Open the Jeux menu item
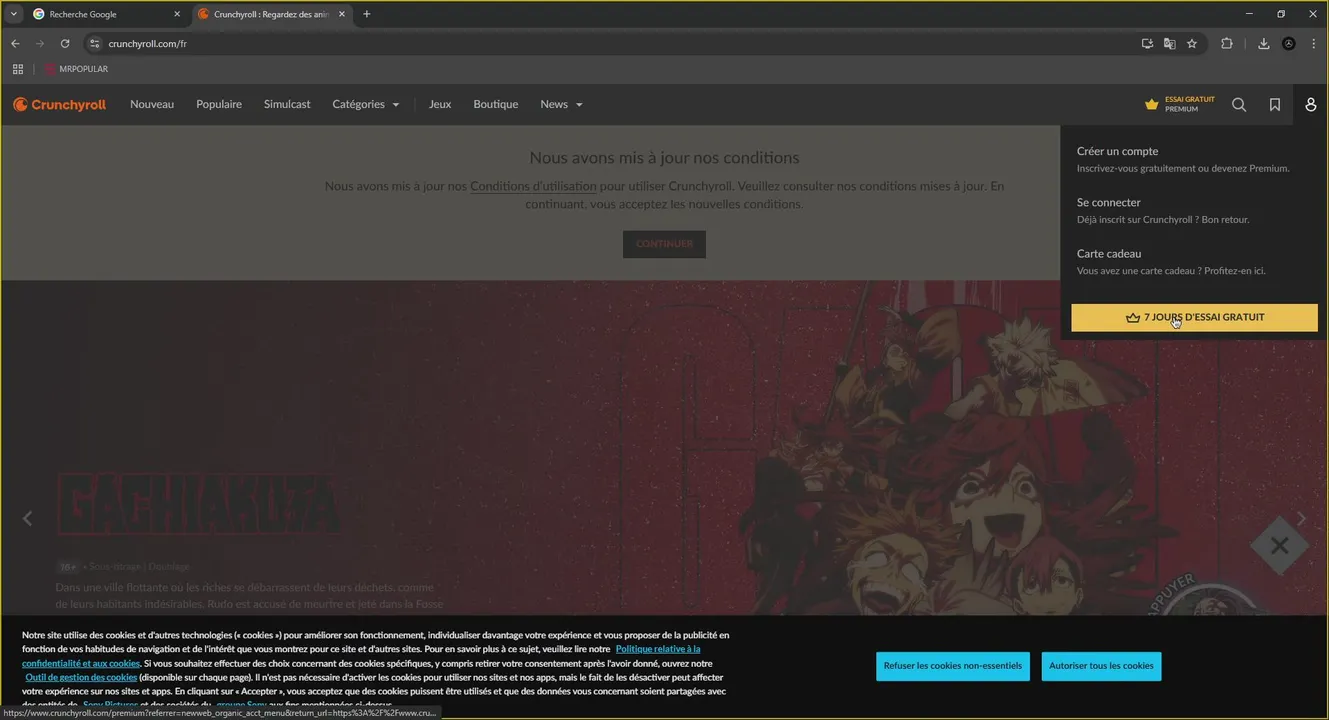 440,104
